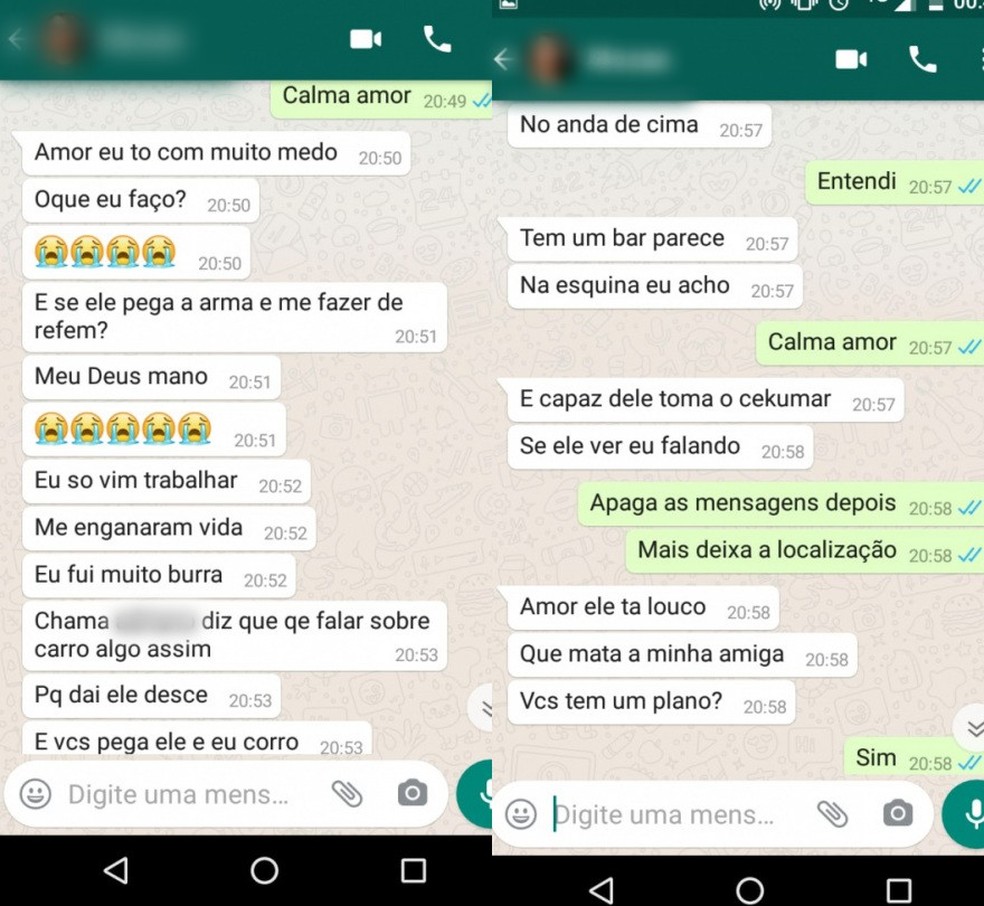Screen dimensions: 984x906
Task: Tap Android recent apps square on right
Action: (x=899, y=890)
